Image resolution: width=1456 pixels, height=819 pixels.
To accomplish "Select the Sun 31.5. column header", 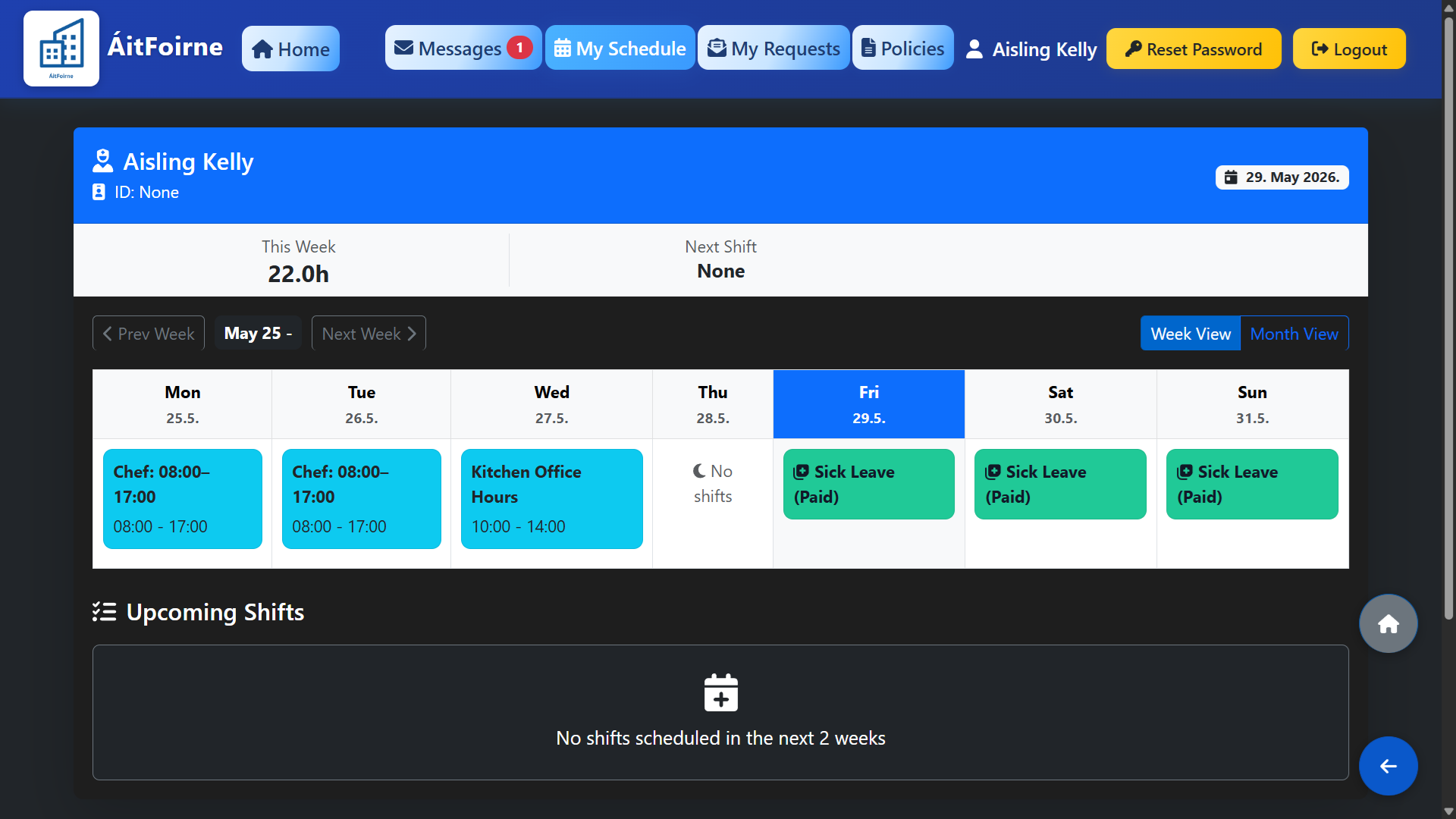I will point(1252,404).
